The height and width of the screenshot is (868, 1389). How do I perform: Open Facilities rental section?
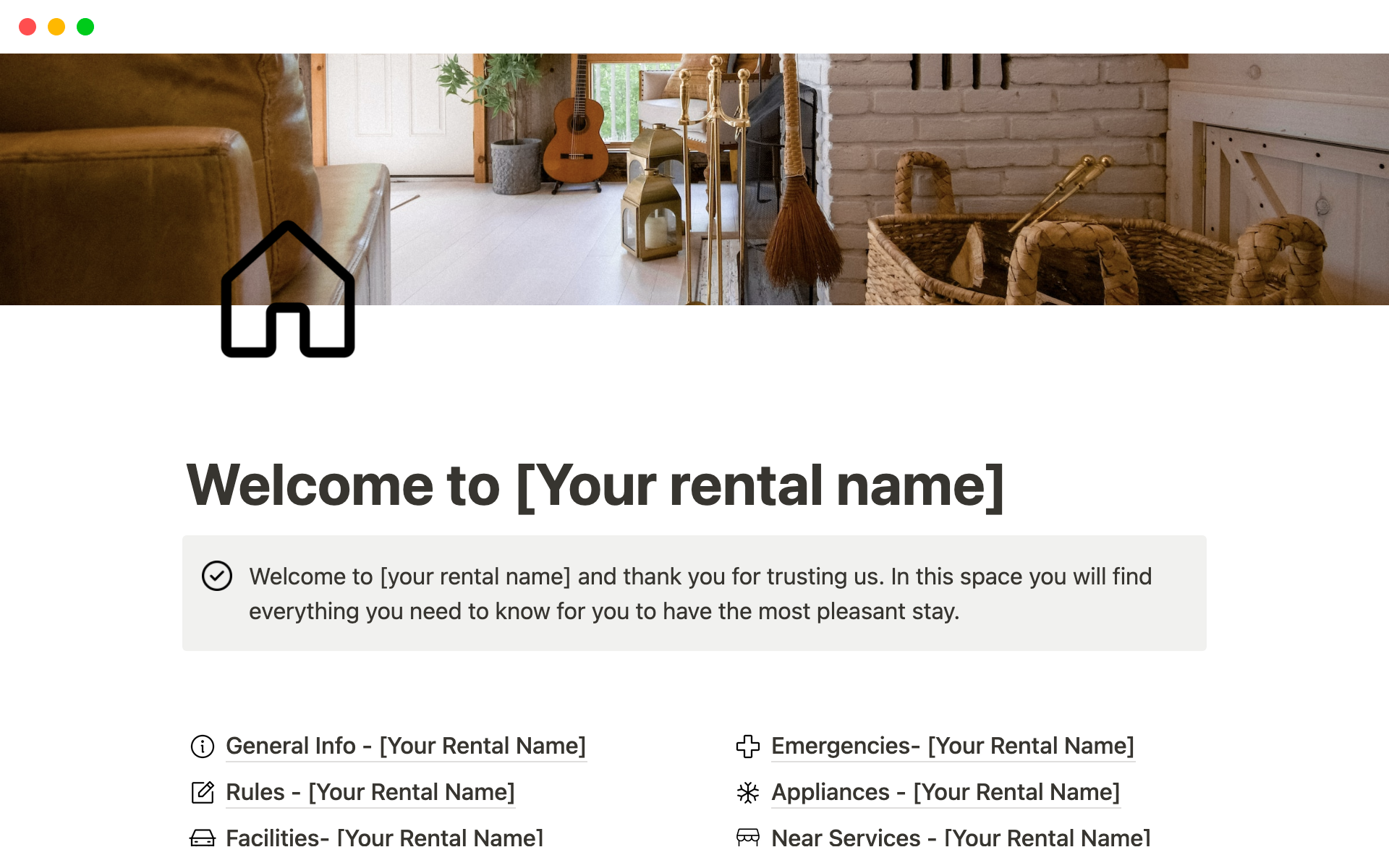pyautogui.click(x=383, y=837)
